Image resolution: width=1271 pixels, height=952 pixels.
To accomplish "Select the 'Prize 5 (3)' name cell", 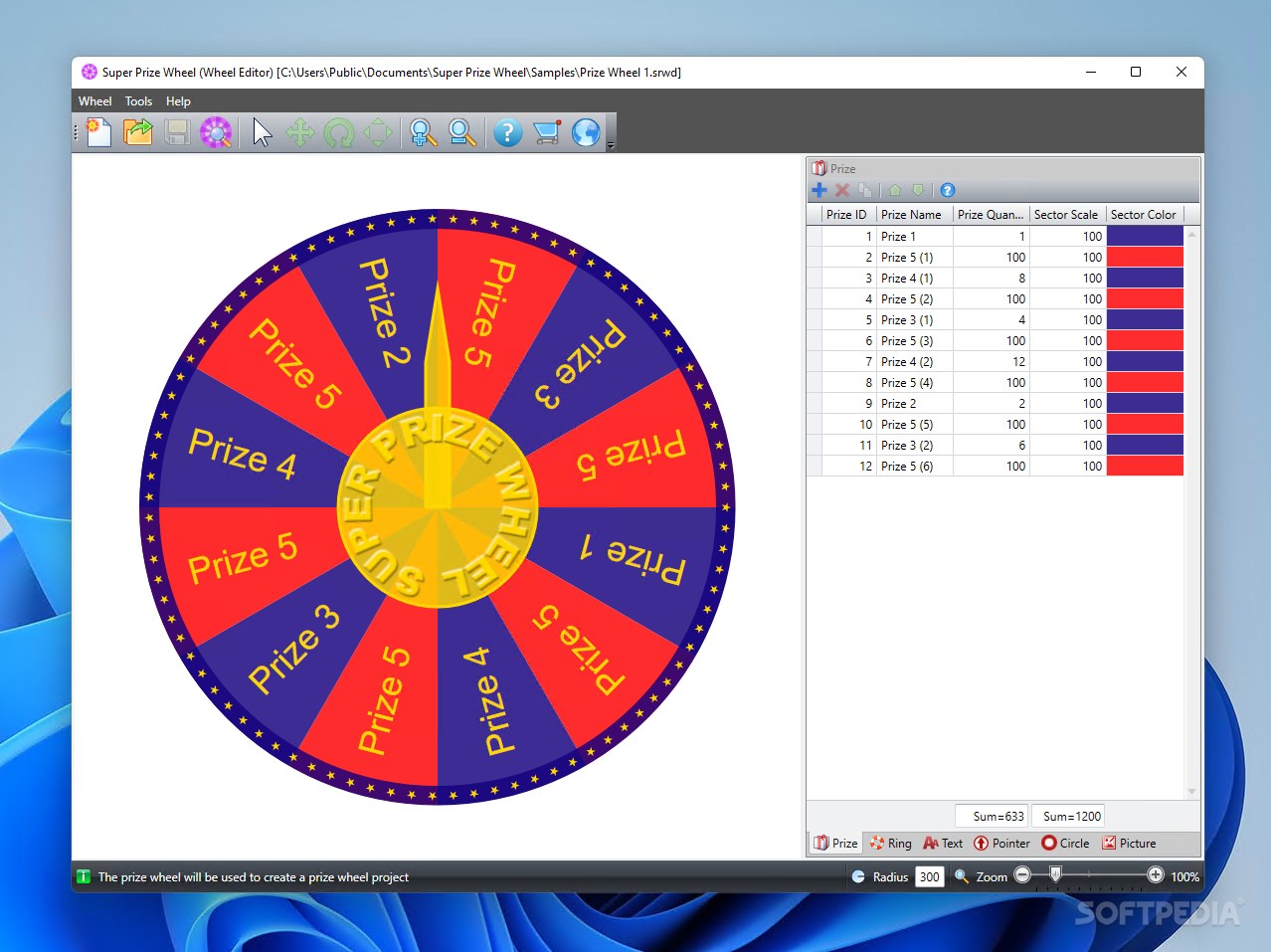I will [915, 341].
